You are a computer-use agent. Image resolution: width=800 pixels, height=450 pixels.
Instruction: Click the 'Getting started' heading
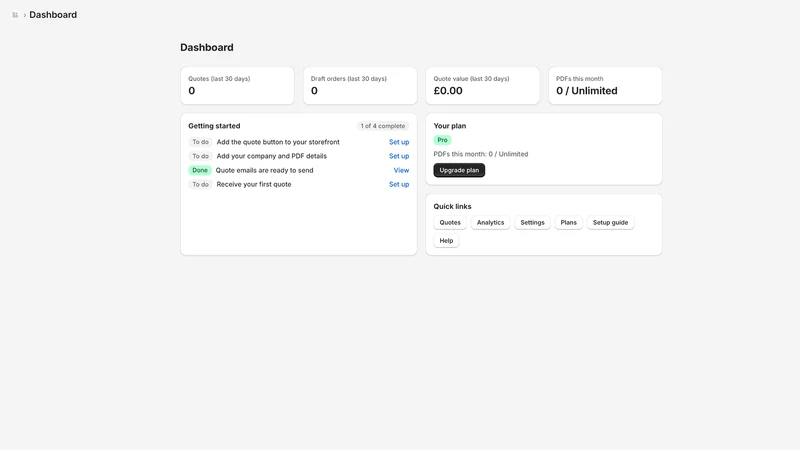214,126
